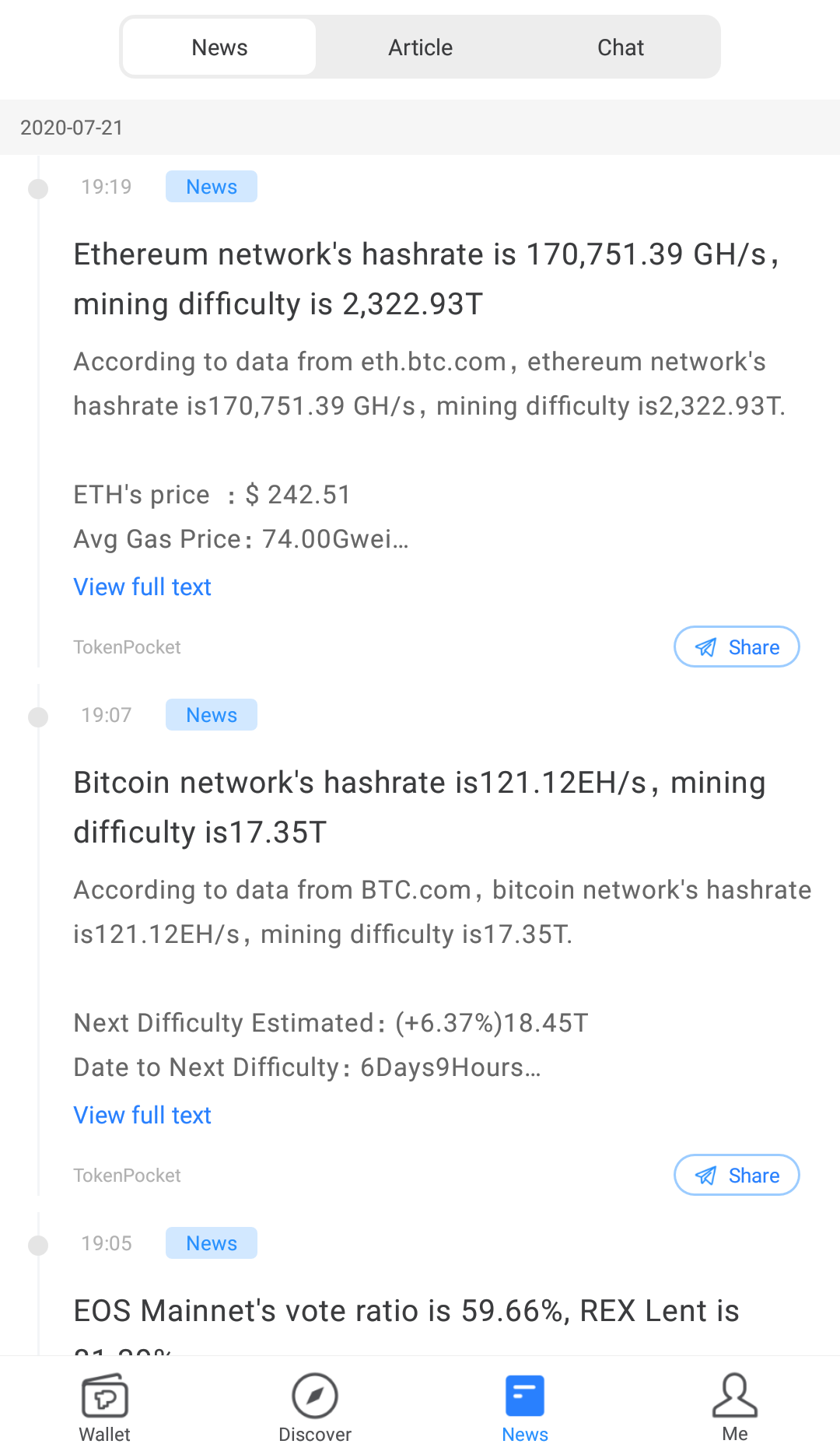840x1451 pixels.
Task: Tap the News icon in bottom bar
Action: (x=525, y=1397)
